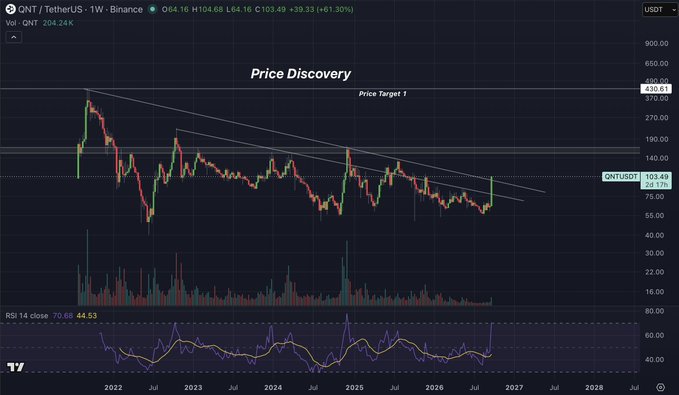Click the TradingView logo icon
Image resolution: width=679 pixels, height=395 pixels.
coord(16,367)
